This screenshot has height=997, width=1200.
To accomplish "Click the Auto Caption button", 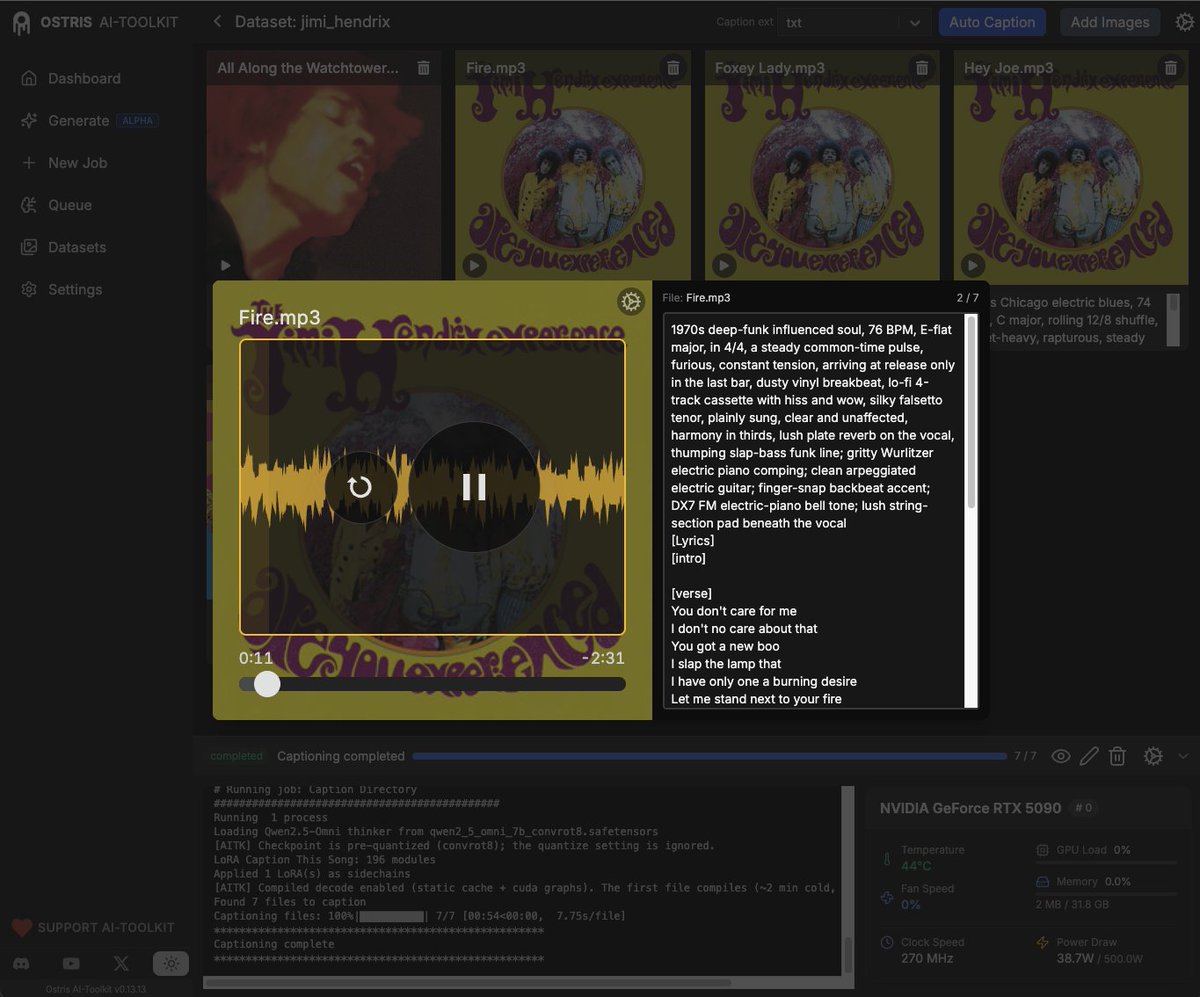I will coord(992,22).
